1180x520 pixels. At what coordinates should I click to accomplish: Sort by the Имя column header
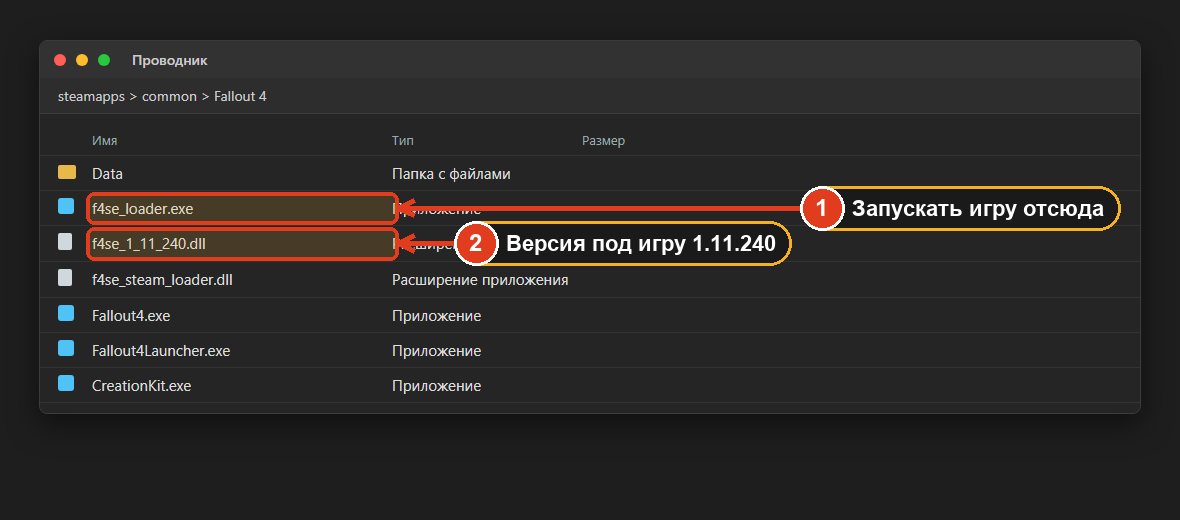pos(105,141)
